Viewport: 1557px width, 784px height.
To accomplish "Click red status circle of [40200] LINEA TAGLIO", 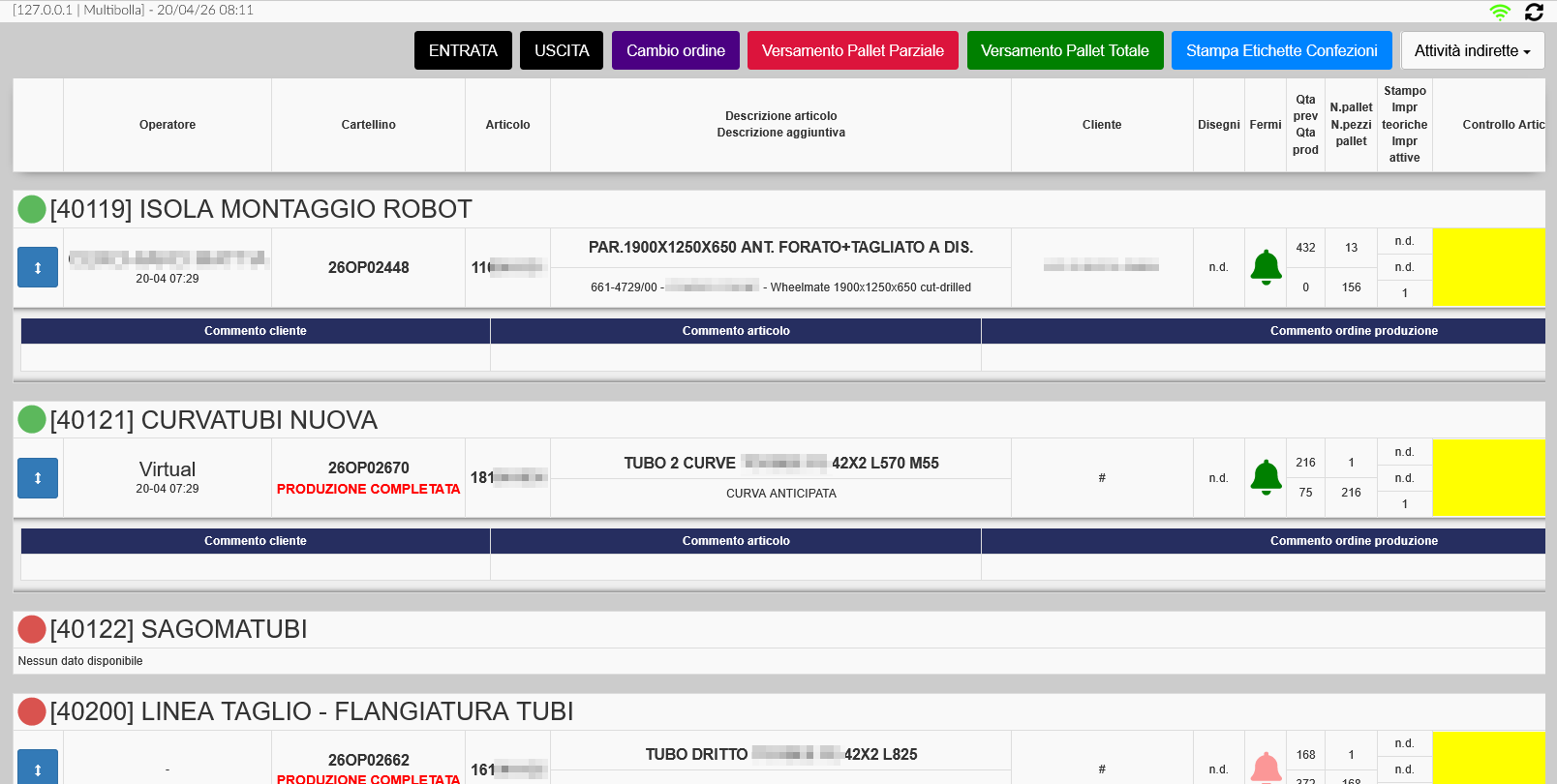I will point(32,711).
